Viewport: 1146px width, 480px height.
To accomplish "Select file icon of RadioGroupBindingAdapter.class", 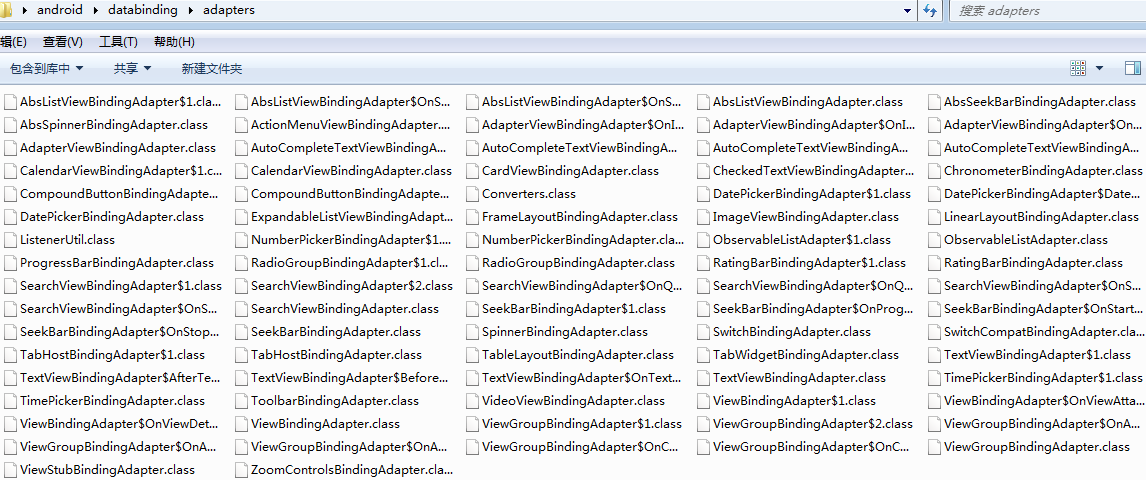I will [x=471, y=262].
